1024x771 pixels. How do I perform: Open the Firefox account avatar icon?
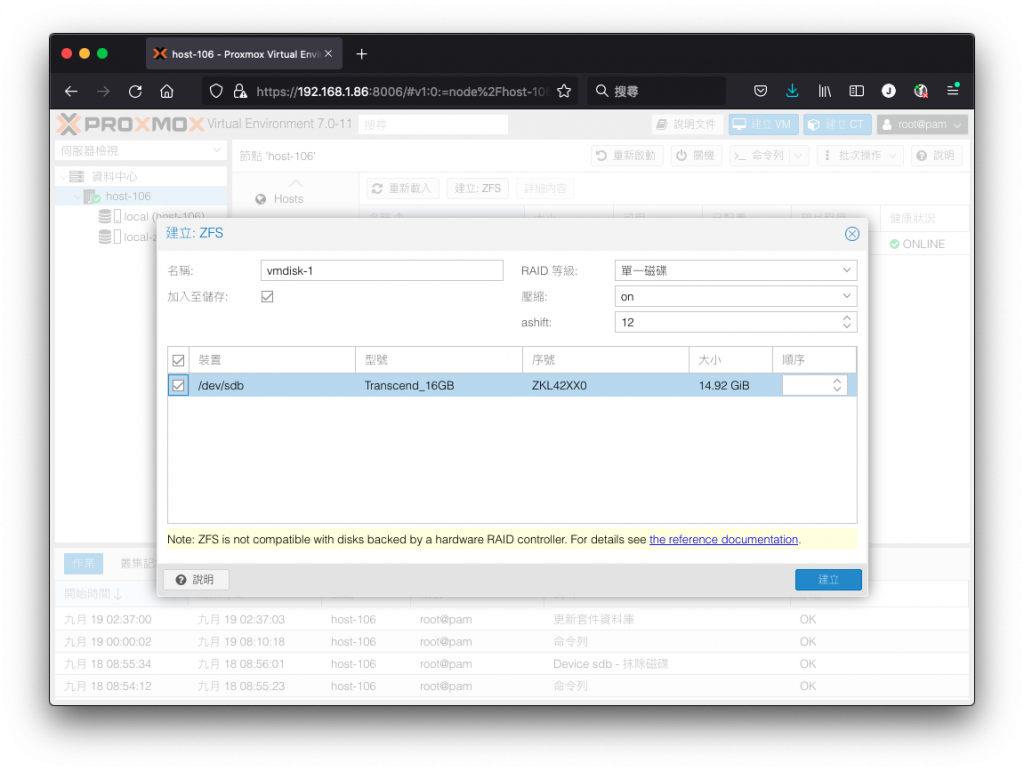point(888,91)
